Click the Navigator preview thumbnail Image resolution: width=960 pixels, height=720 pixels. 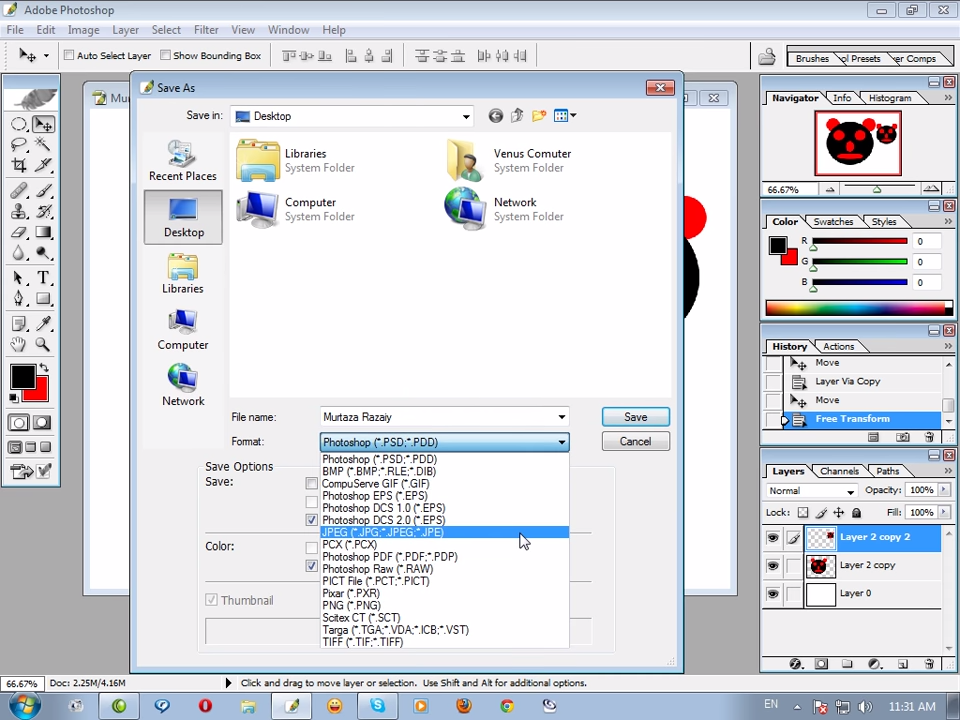(x=858, y=143)
